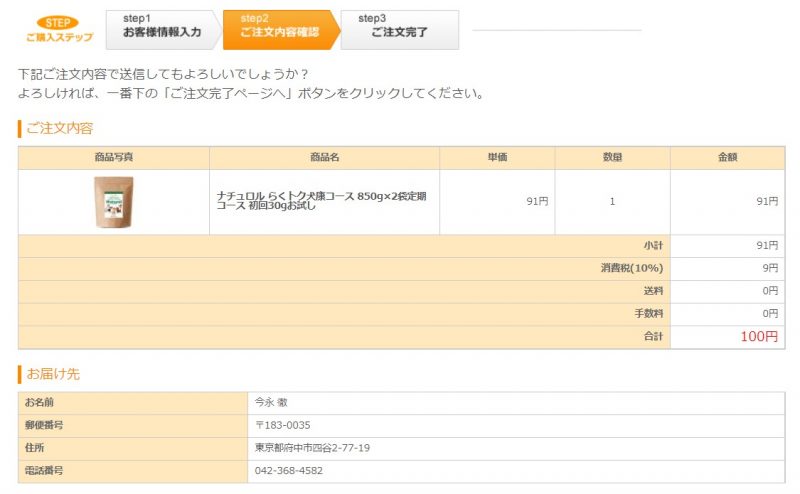Click the product quantity value 1
Screen dimensions: 800x494
612,202
